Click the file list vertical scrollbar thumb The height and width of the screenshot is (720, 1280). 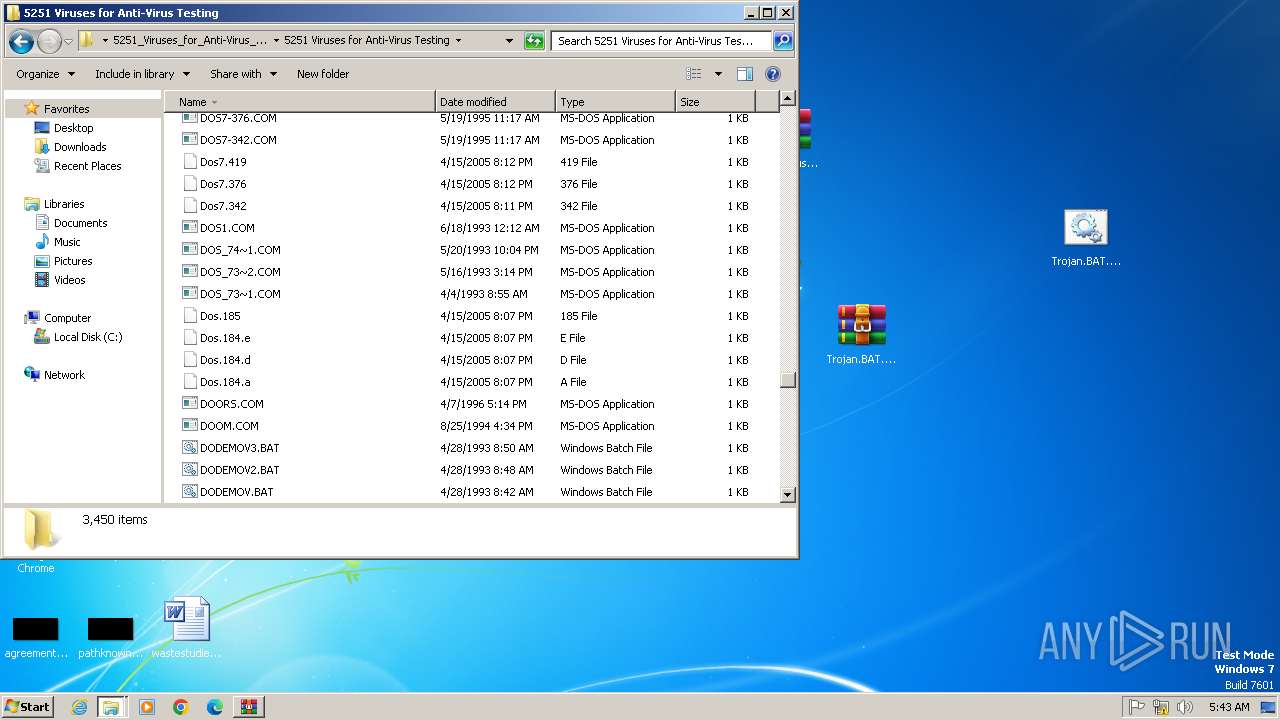(x=788, y=379)
